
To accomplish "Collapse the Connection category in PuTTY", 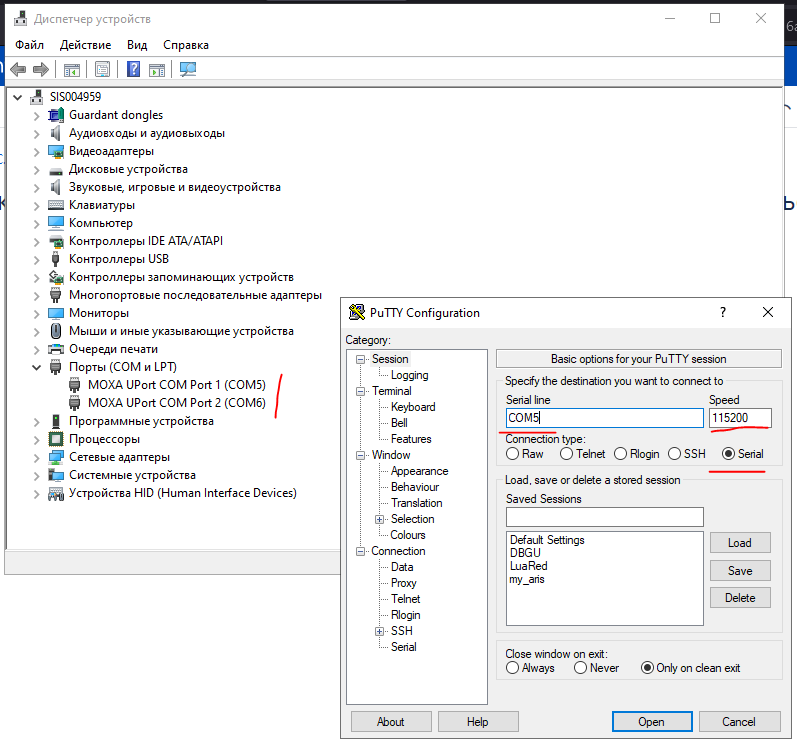I will coord(360,551).
